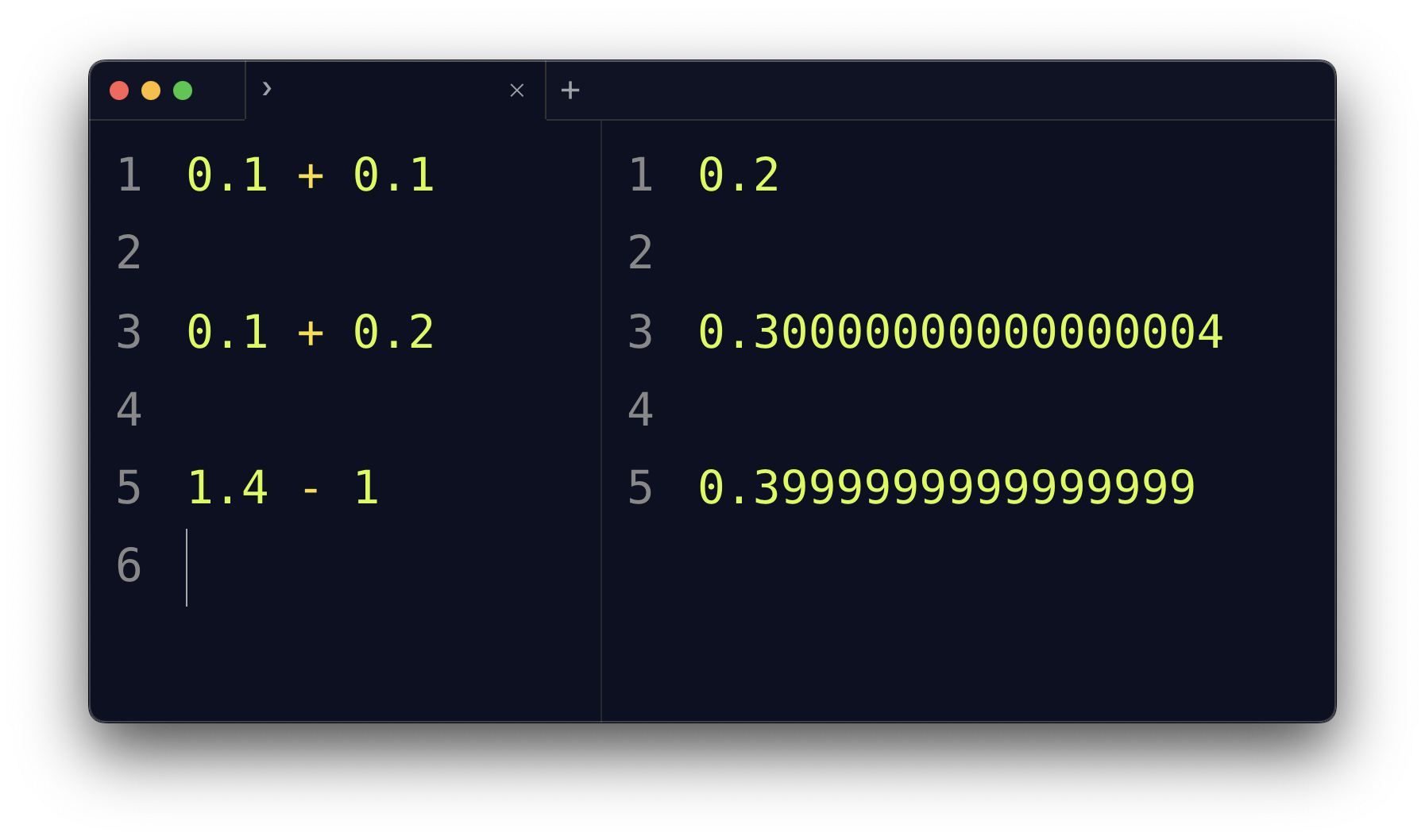Click the divider between editor and output panes
The height and width of the screenshot is (840, 1425).
point(602,413)
